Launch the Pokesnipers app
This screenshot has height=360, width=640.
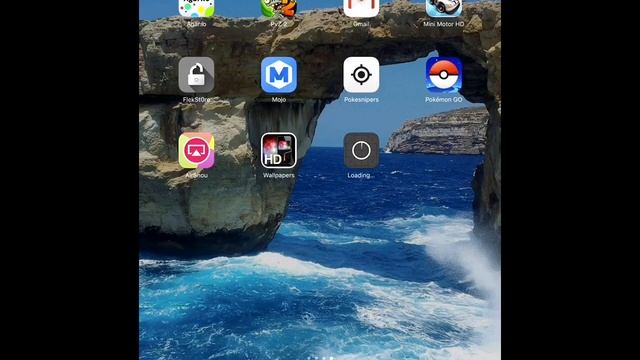[361, 75]
